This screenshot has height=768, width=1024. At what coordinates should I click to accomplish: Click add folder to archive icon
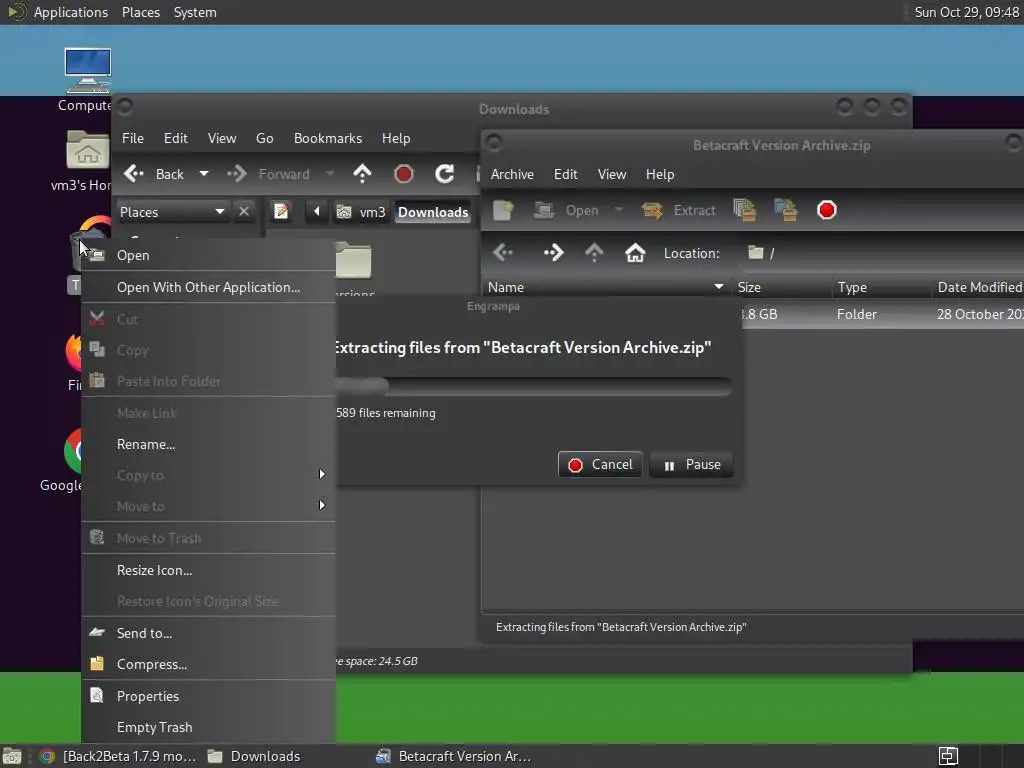pos(786,210)
